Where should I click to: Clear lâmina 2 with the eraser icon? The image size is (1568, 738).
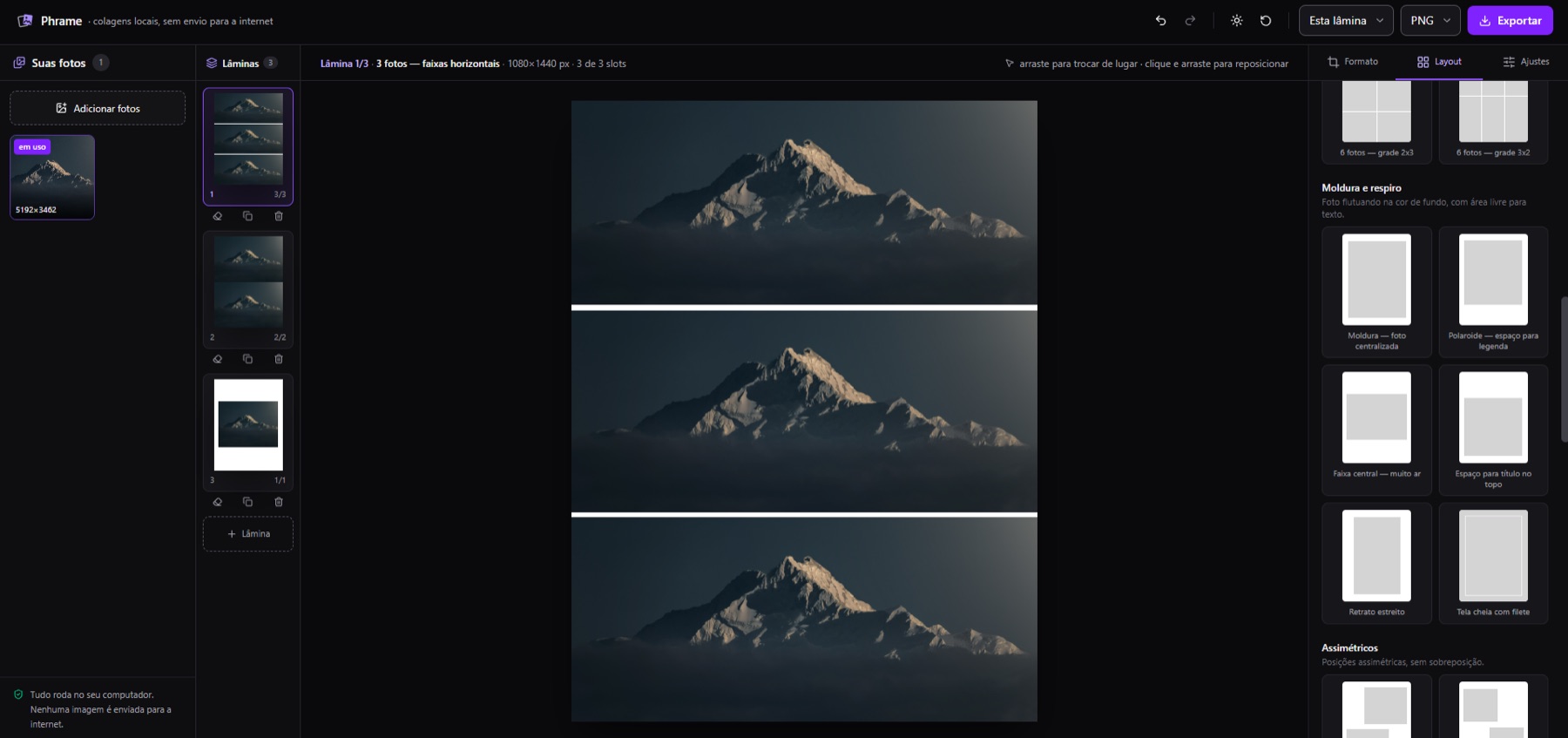click(218, 359)
